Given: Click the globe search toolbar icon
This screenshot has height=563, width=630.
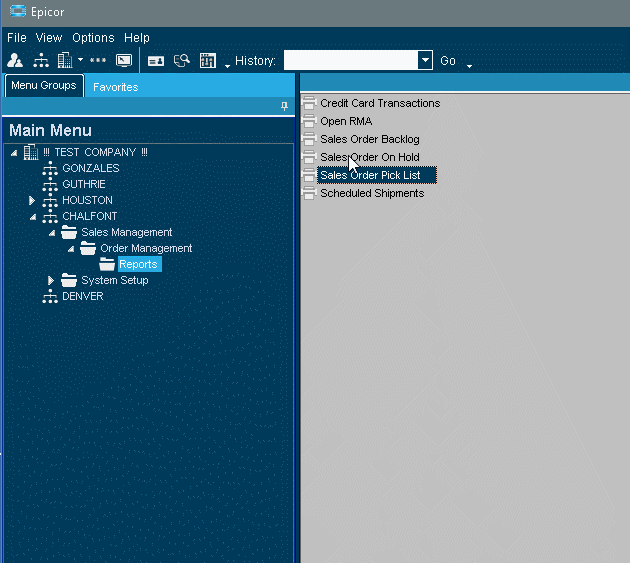Looking at the screenshot, I should pyautogui.click(x=182, y=61).
